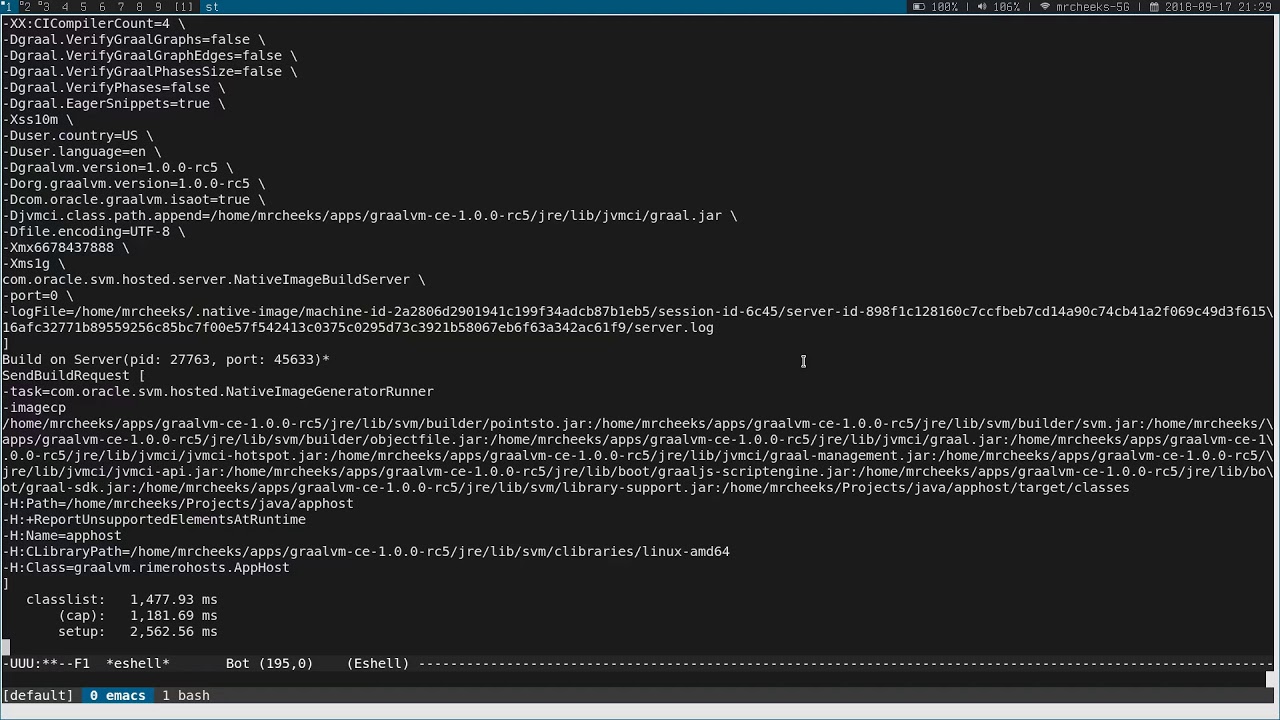Click the classlist: 1,477.93 ms line
The image size is (1280, 720).
(122, 599)
